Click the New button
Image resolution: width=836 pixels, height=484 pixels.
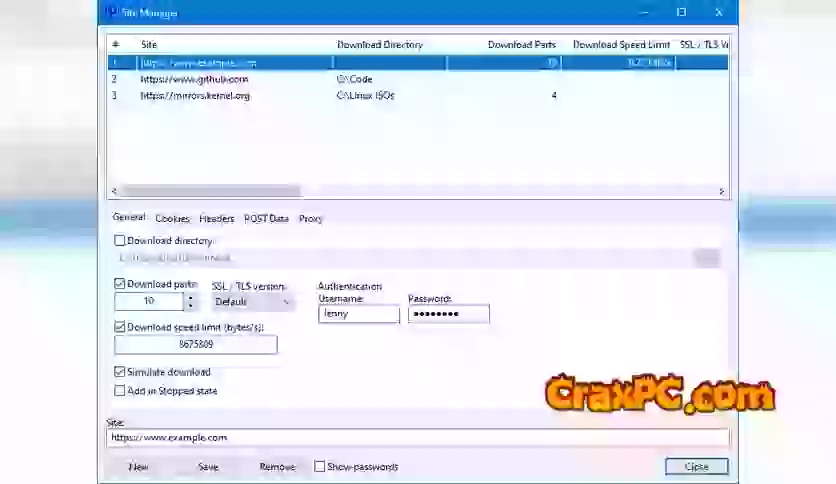click(138, 467)
